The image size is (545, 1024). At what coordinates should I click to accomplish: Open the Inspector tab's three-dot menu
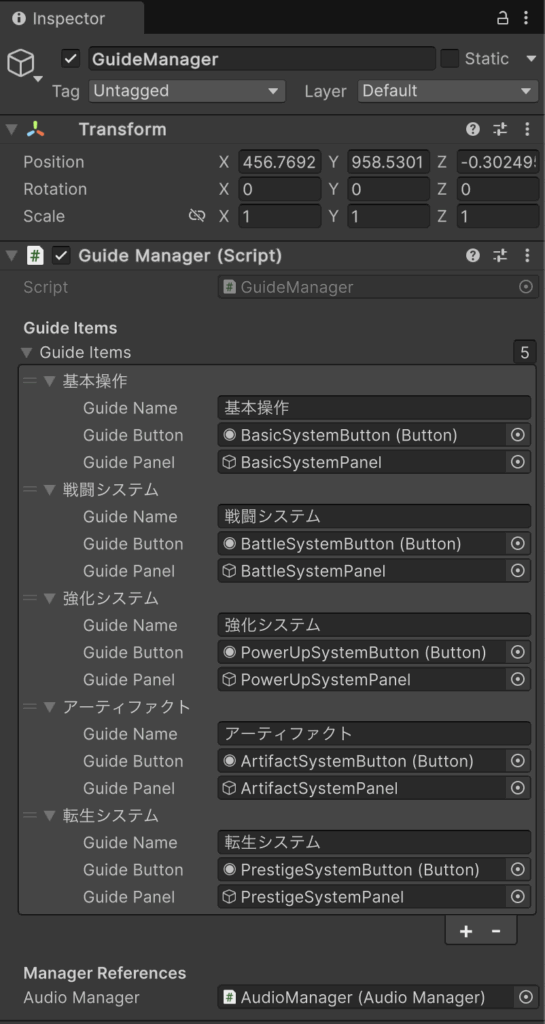tap(526, 18)
